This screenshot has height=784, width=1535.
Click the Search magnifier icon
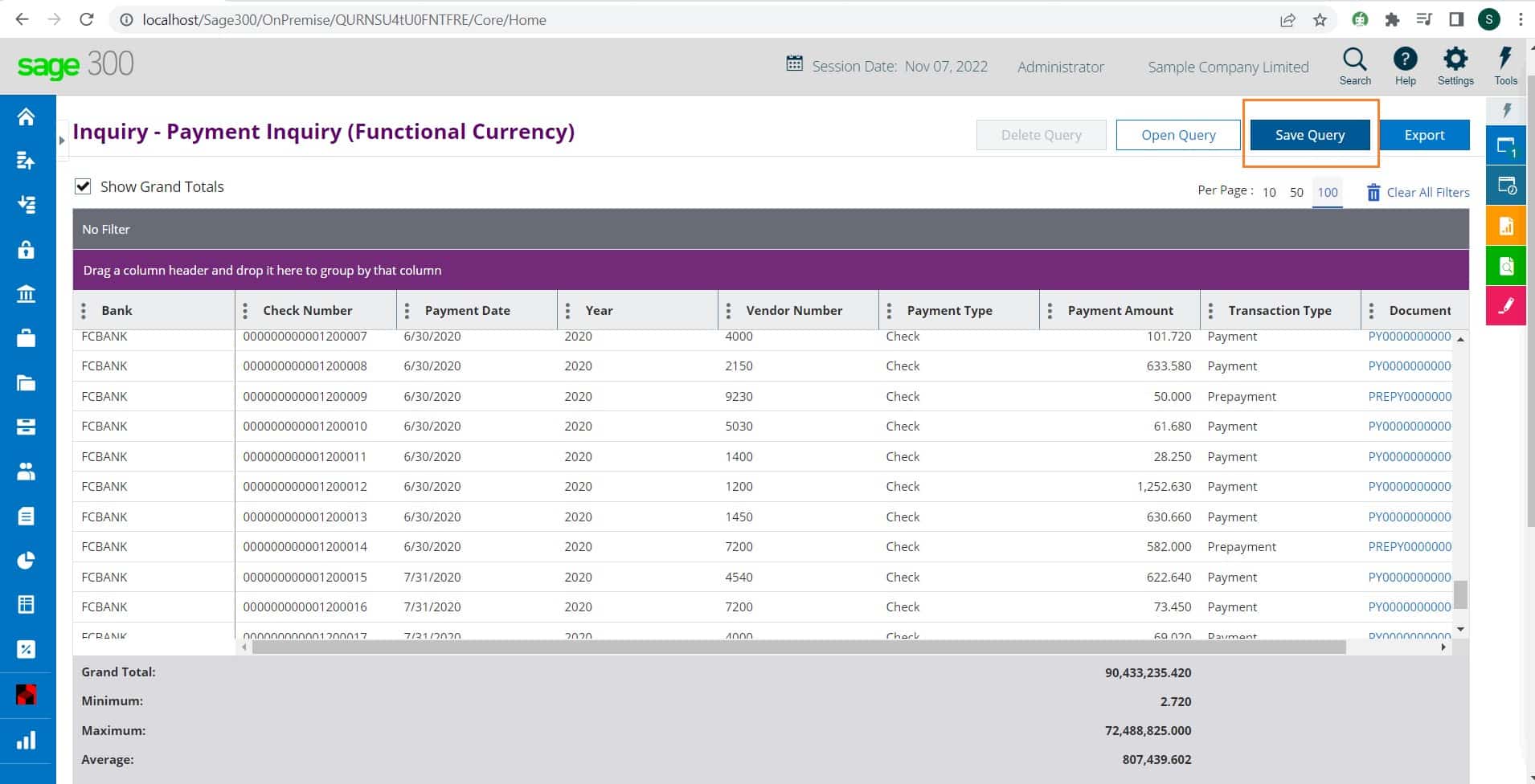point(1354,59)
